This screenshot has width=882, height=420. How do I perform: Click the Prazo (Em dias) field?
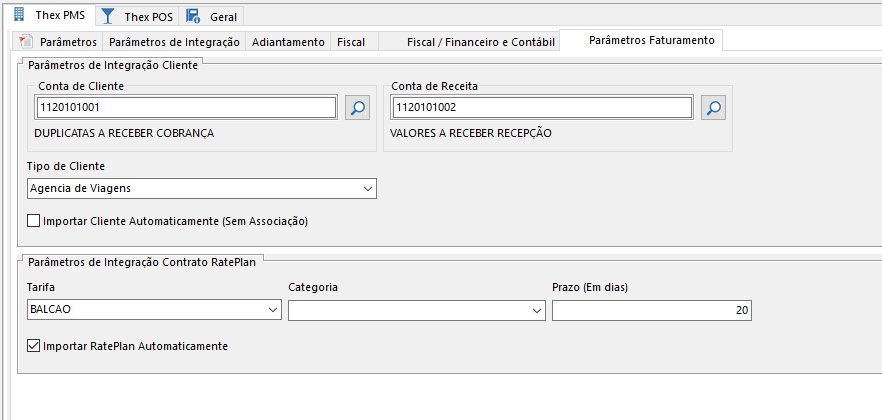click(x=650, y=311)
